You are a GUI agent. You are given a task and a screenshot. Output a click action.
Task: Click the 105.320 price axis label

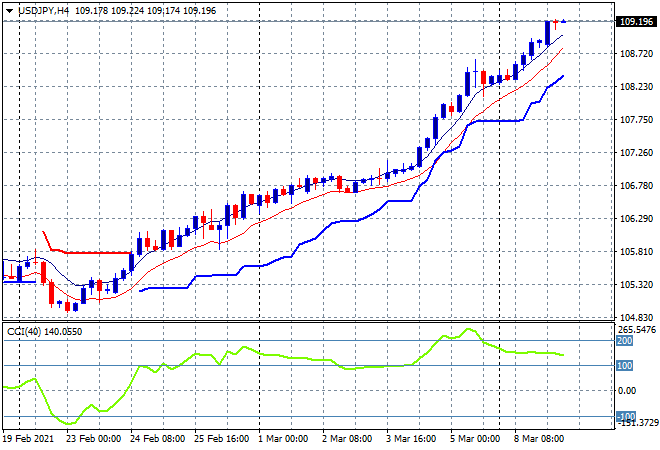[x=636, y=285]
